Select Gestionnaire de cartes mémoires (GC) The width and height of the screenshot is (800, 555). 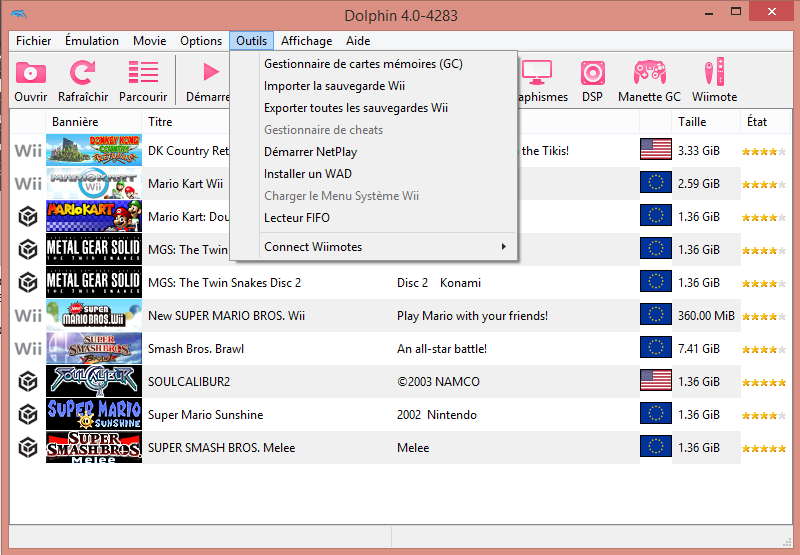click(373, 64)
